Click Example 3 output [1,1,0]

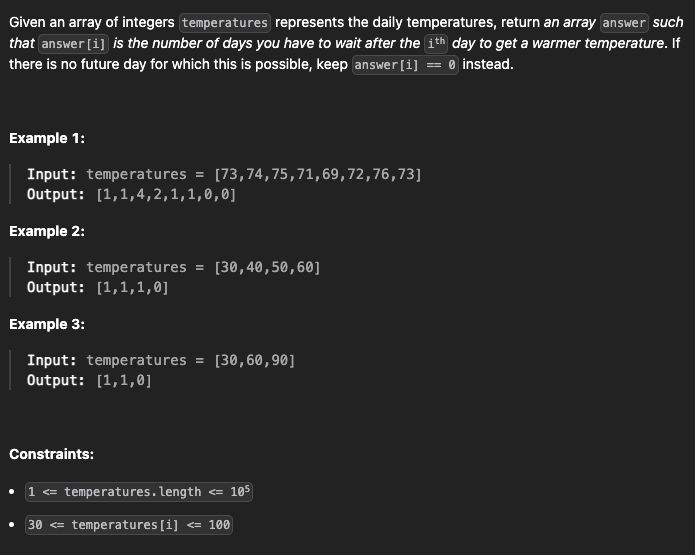click(124, 380)
